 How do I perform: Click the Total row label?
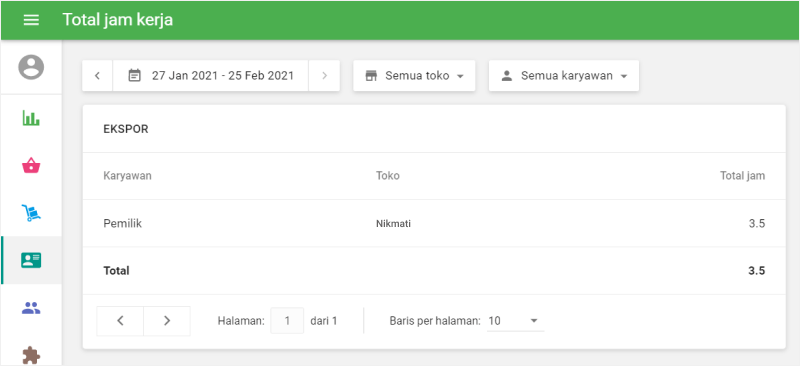[116, 271]
